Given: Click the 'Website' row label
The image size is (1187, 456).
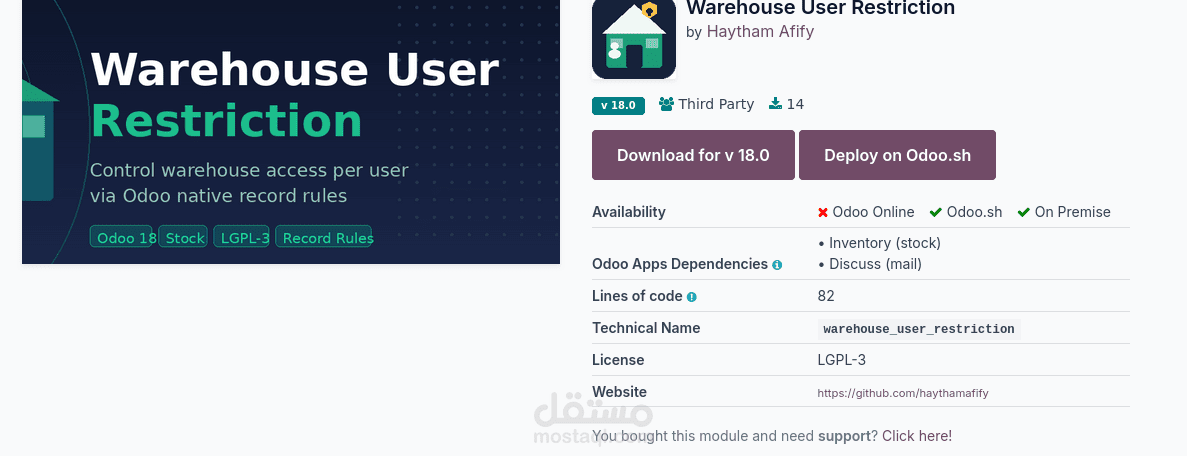Looking at the screenshot, I should pos(619,392).
